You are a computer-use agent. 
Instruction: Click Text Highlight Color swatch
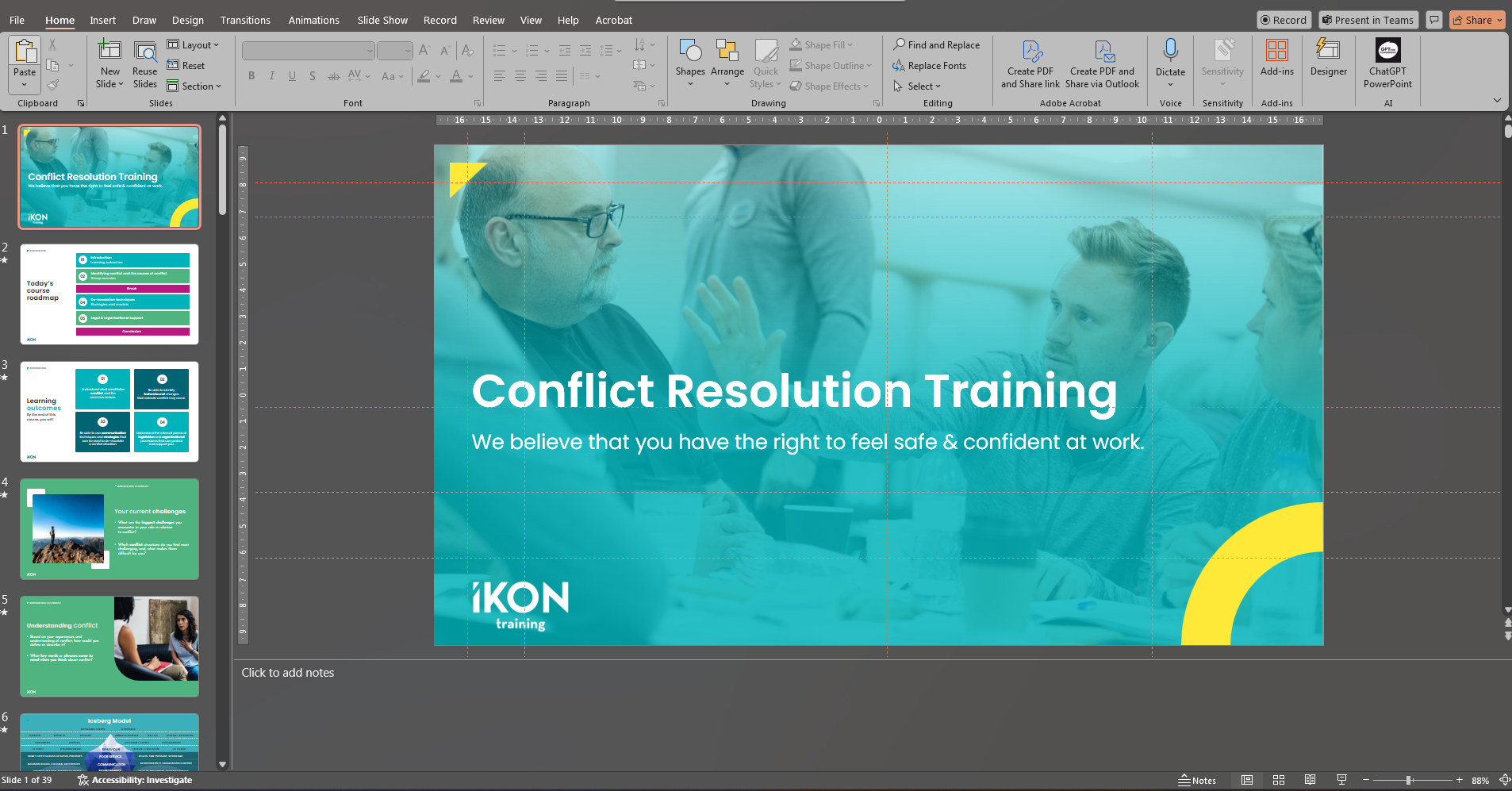pyautogui.click(x=424, y=76)
